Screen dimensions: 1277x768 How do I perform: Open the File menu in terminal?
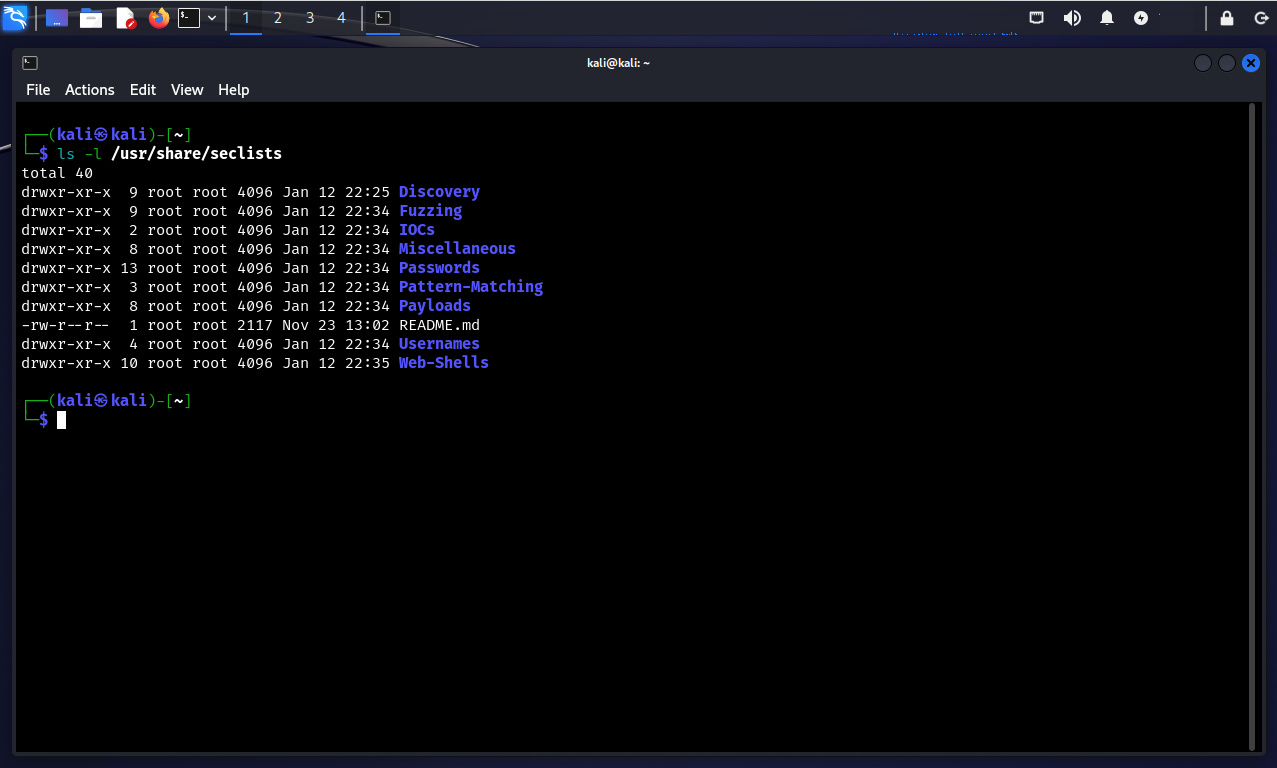(x=38, y=90)
